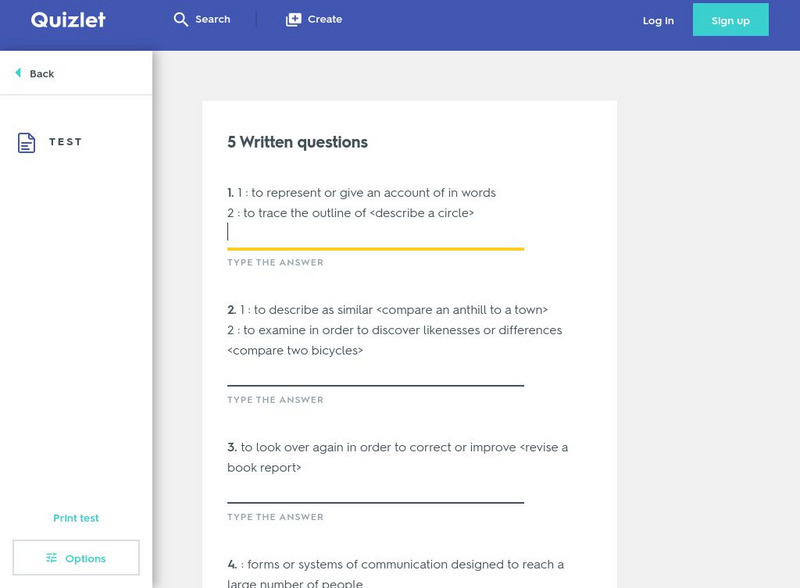Click text 'forms or systems of communication'
The image size is (800, 588).
[x=347, y=565]
